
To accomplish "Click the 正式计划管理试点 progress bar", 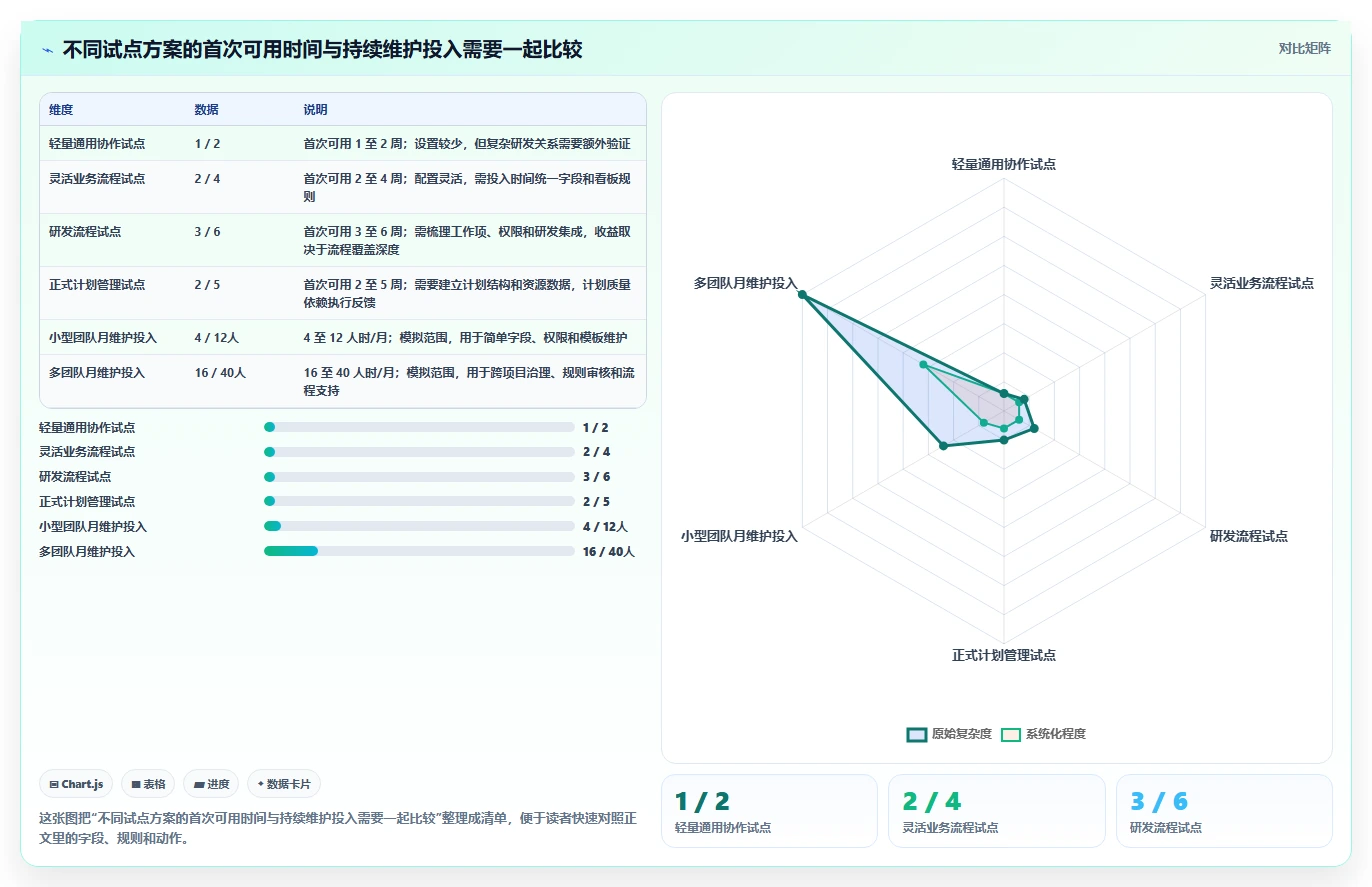I will [419, 502].
